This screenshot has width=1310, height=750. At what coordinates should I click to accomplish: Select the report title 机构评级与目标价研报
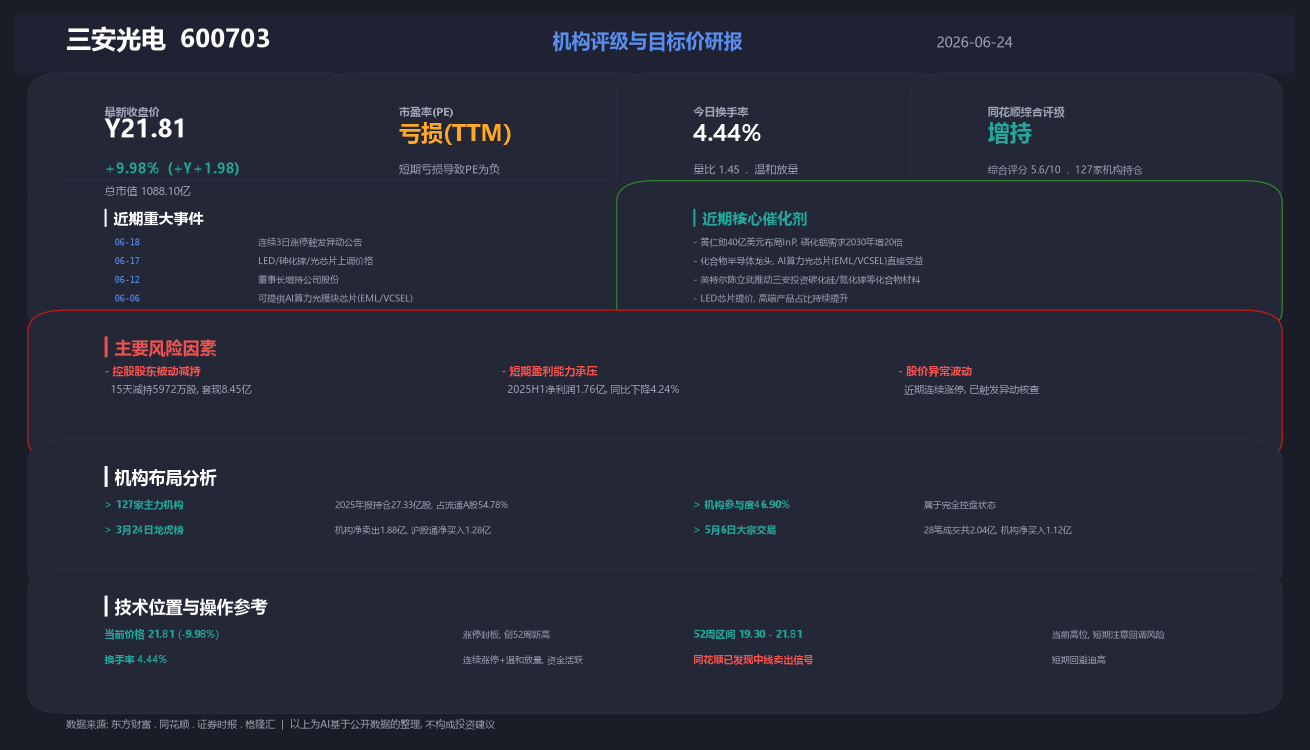(x=647, y=42)
